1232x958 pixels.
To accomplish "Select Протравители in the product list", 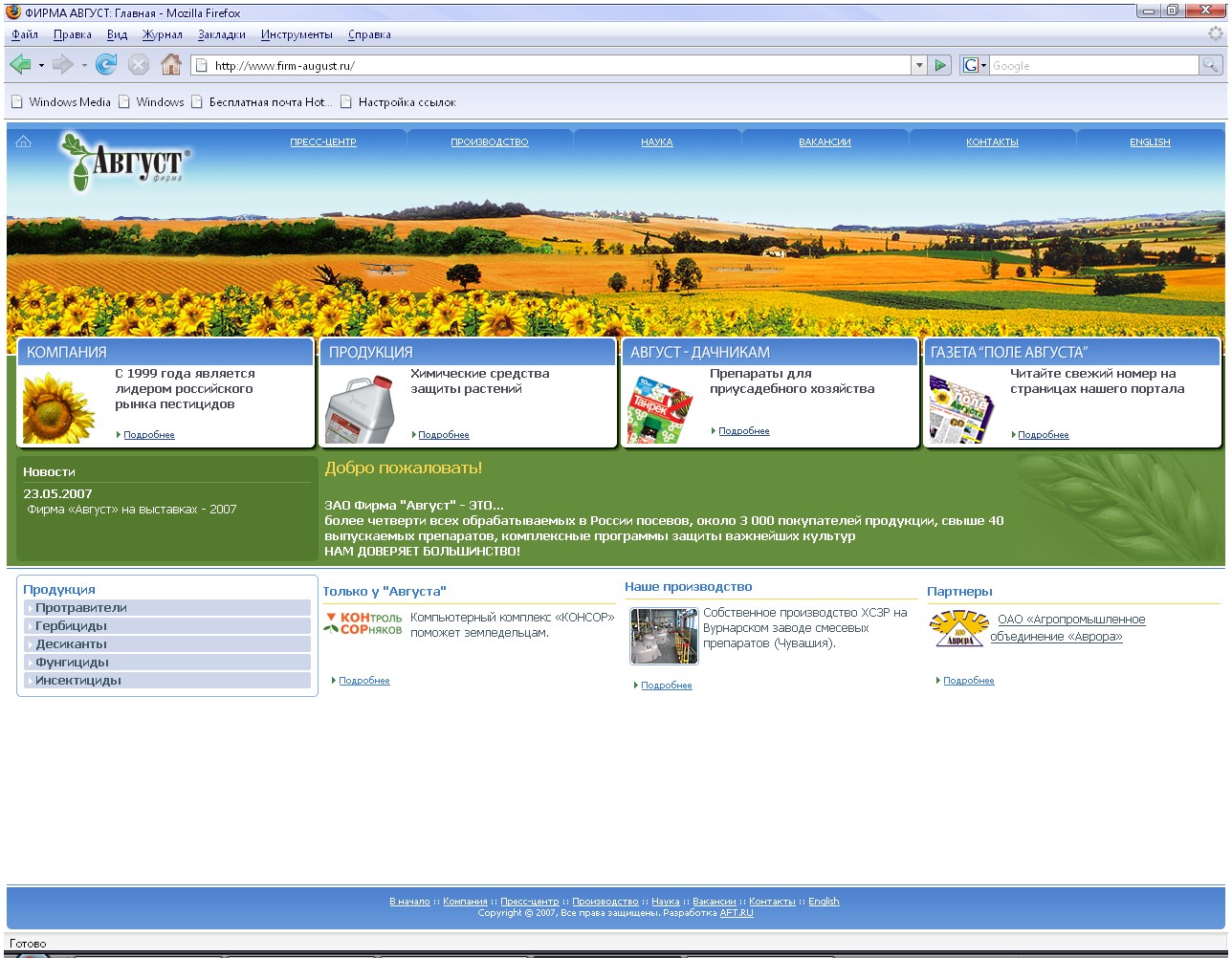I will (167, 608).
